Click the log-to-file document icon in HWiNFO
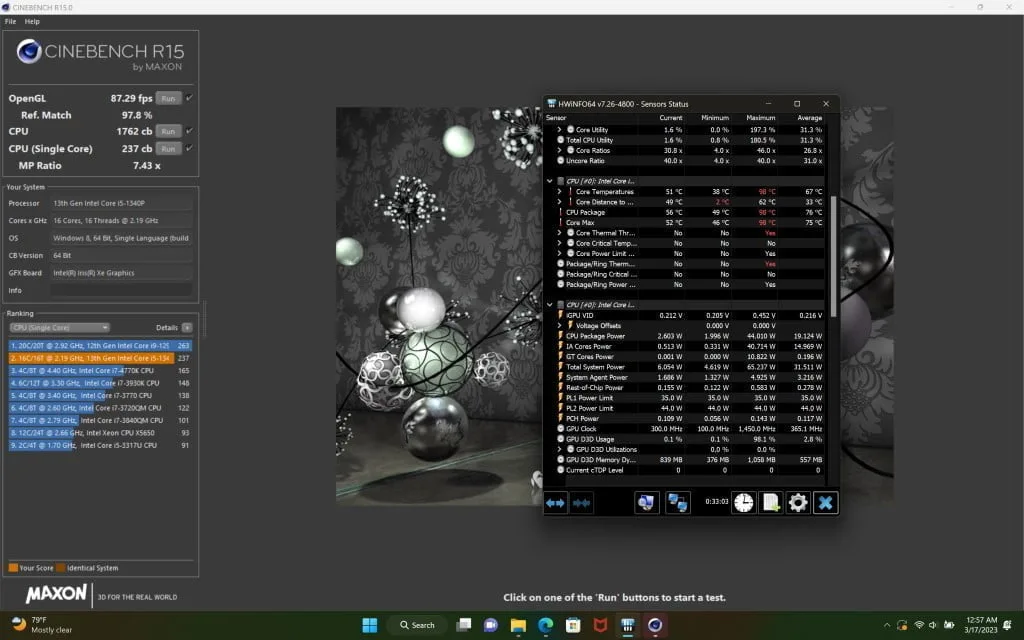The image size is (1024, 640). (x=770, y=502)
